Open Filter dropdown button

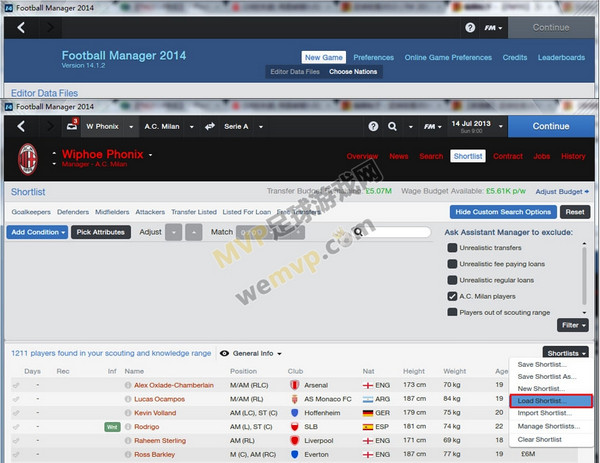point(573,325)
